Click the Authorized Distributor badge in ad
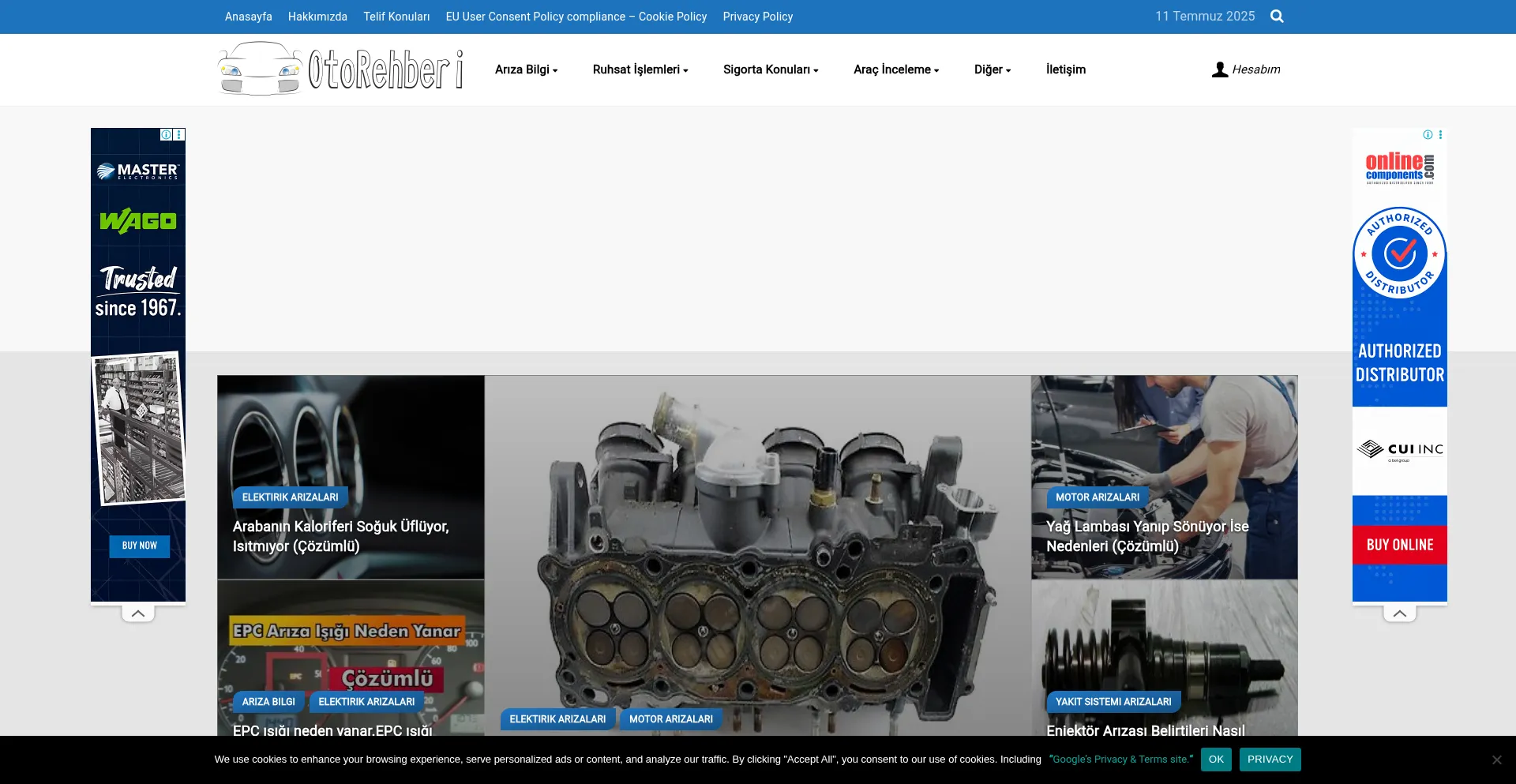 click(x=1400, y=253)
